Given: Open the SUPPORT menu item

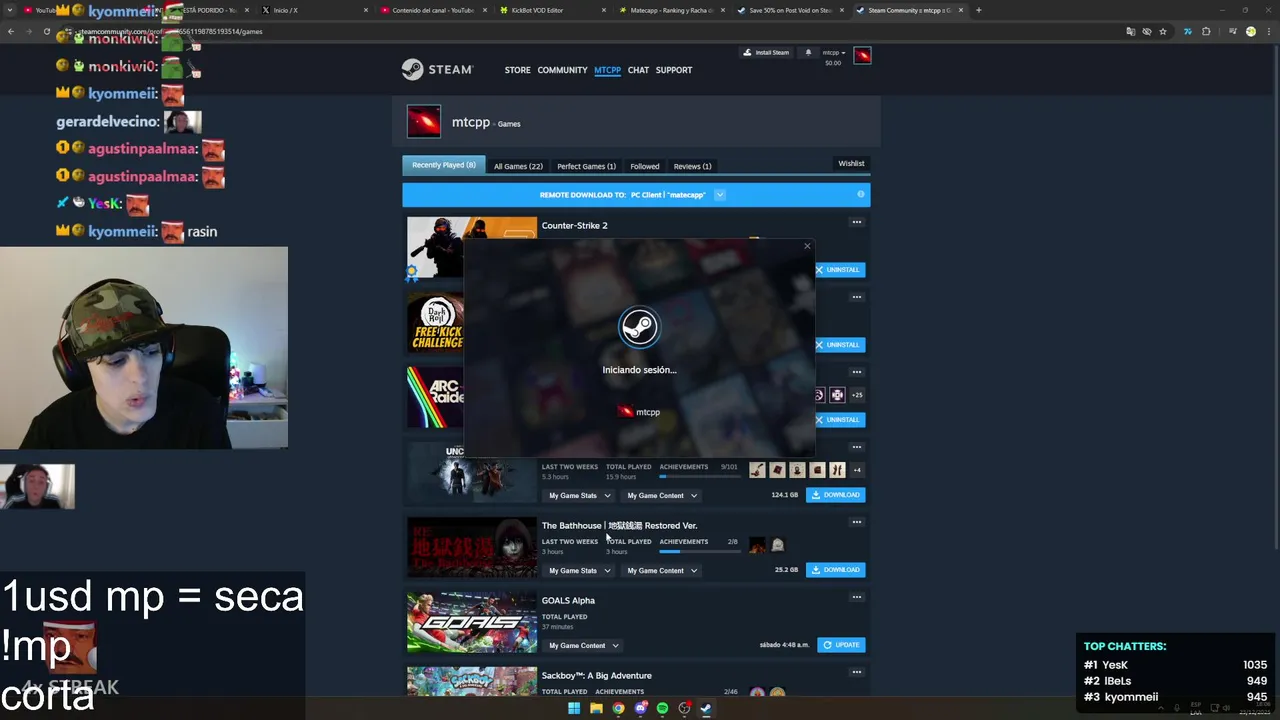Looking at the screenshot, I should tap(674, 70).
